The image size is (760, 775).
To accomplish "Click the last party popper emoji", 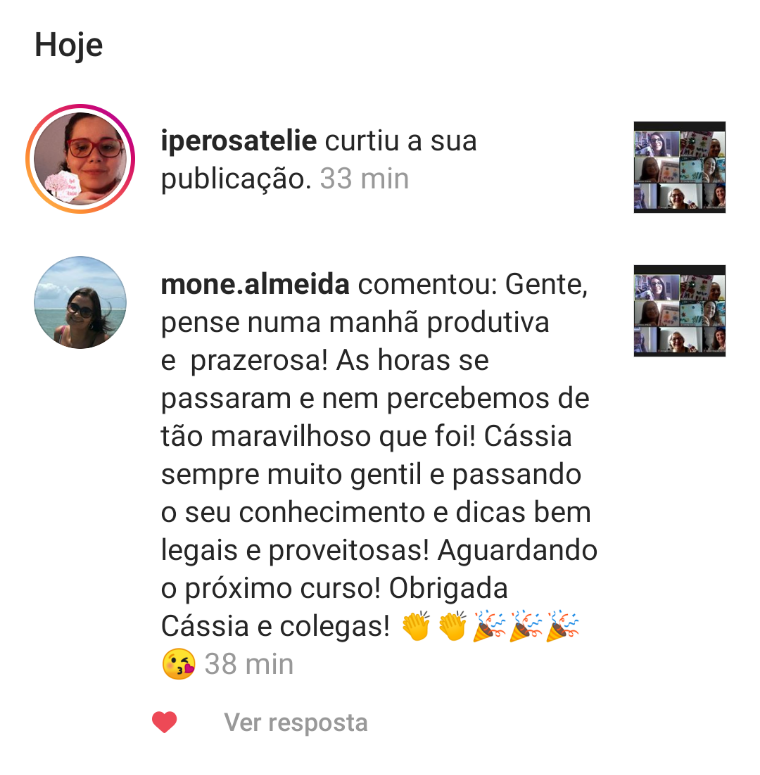I will (562, 626).
